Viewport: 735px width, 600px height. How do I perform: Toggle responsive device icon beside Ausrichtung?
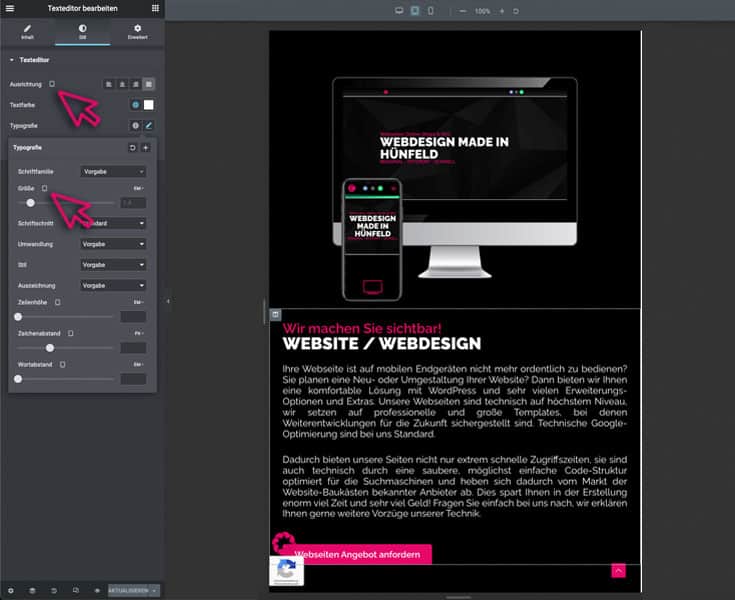pyautogui.click(x=52, y=84)
